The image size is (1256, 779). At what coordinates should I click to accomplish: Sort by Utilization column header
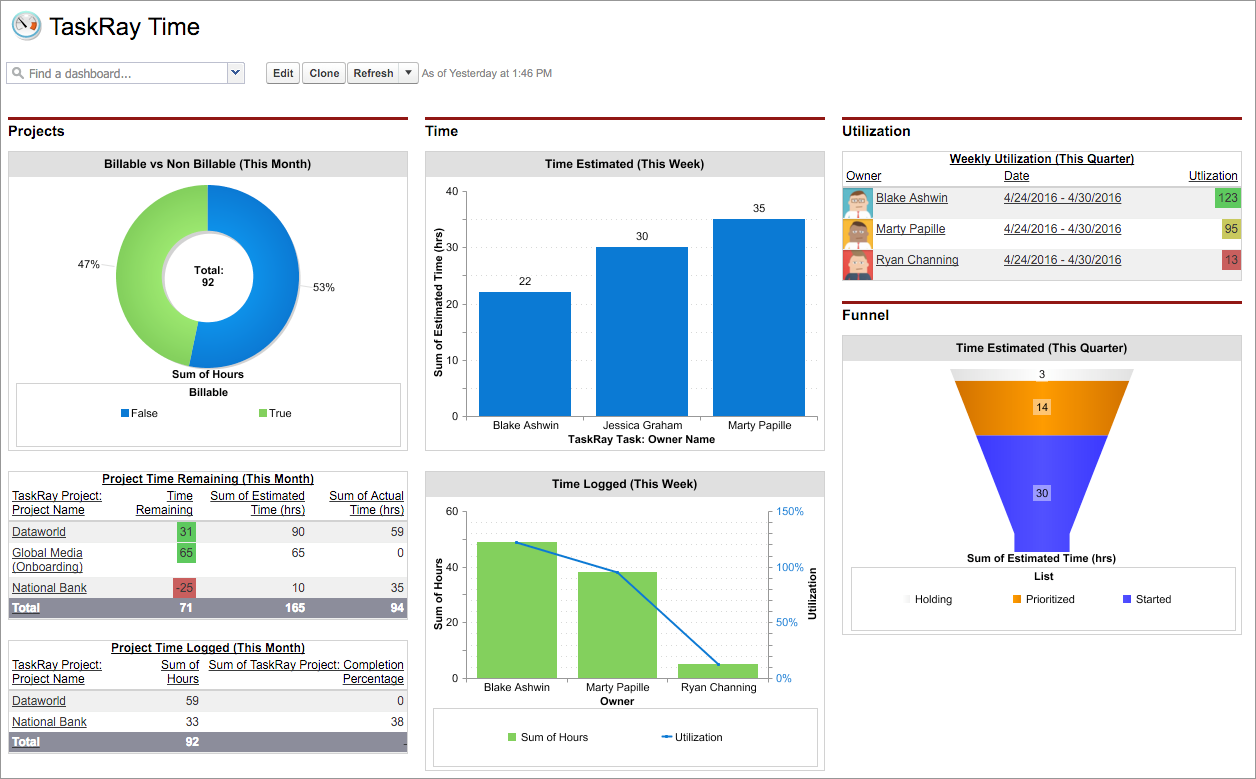click(x=1213, y=176)
